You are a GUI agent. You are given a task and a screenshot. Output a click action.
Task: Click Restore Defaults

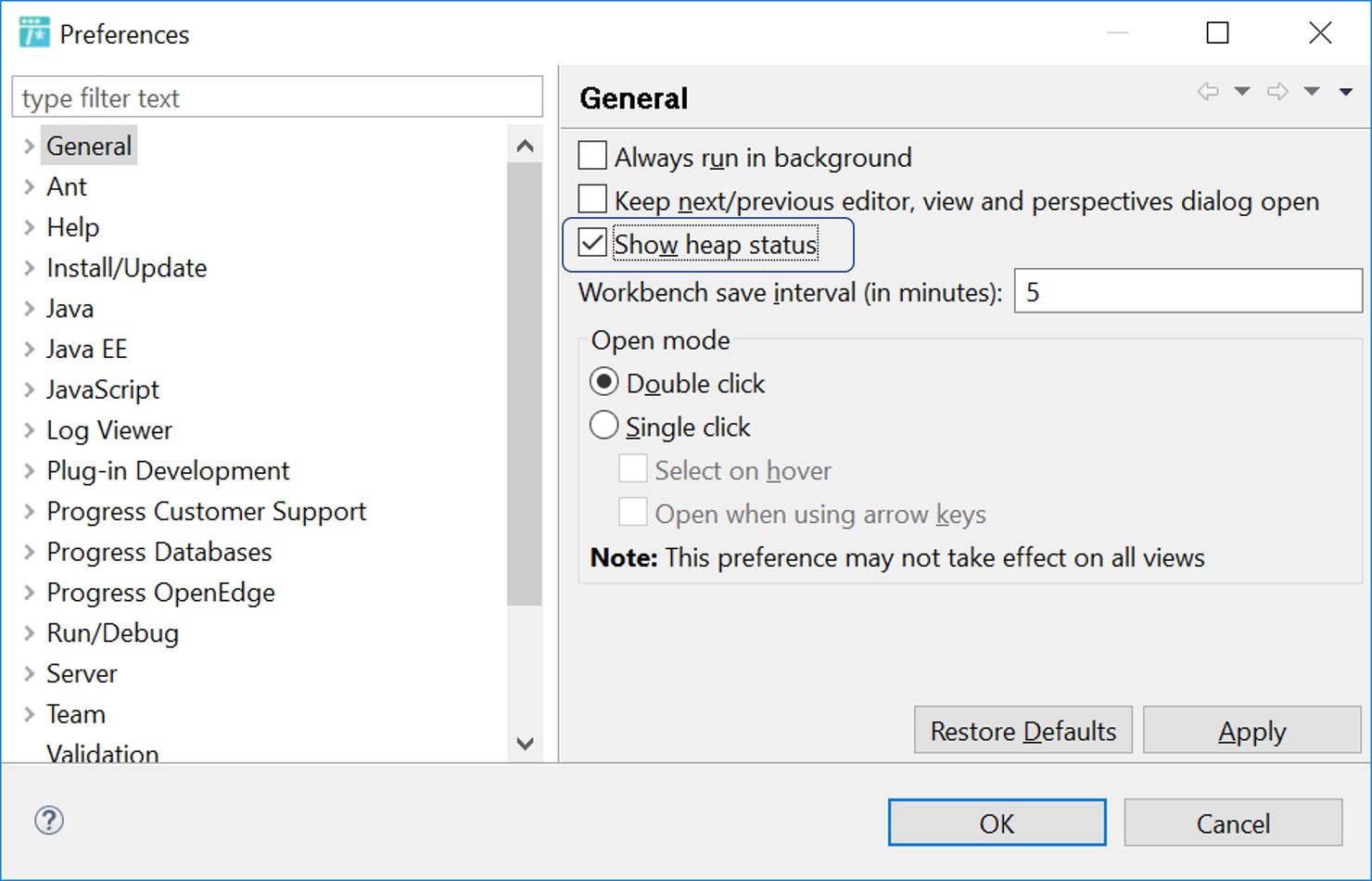point(1023,731)
